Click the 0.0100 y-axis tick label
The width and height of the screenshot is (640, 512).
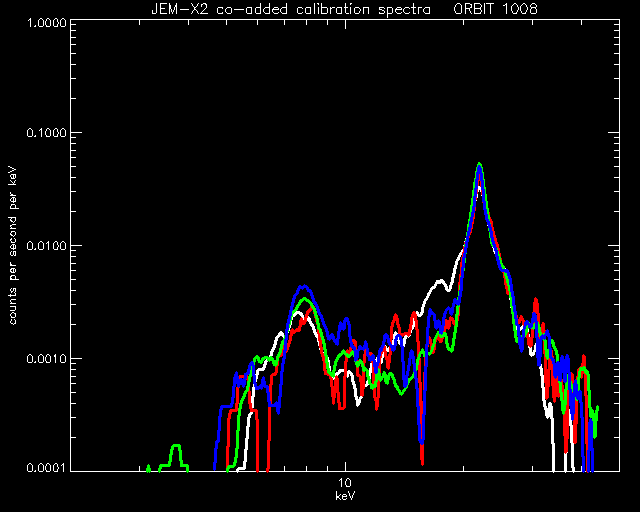tap(47, 246)
